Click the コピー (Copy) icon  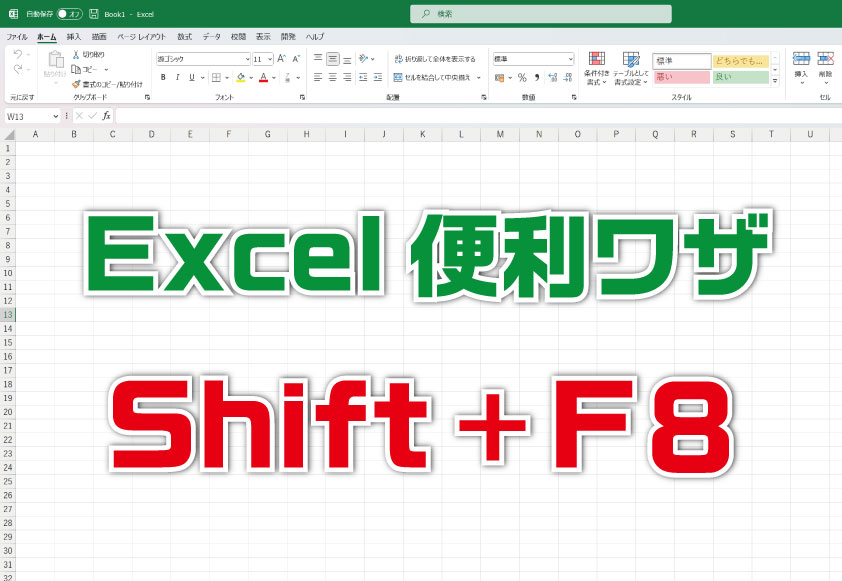coord(76,69)
